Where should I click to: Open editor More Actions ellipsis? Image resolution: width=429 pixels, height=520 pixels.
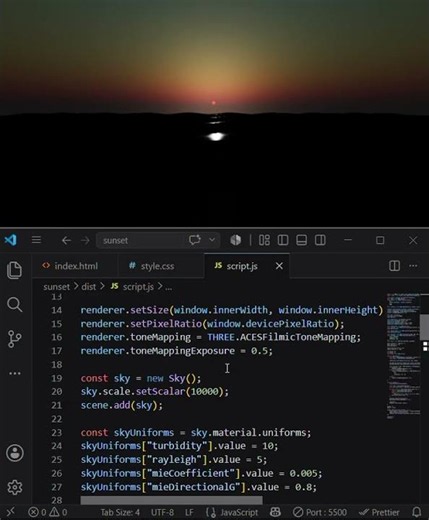tap(413, 266)
